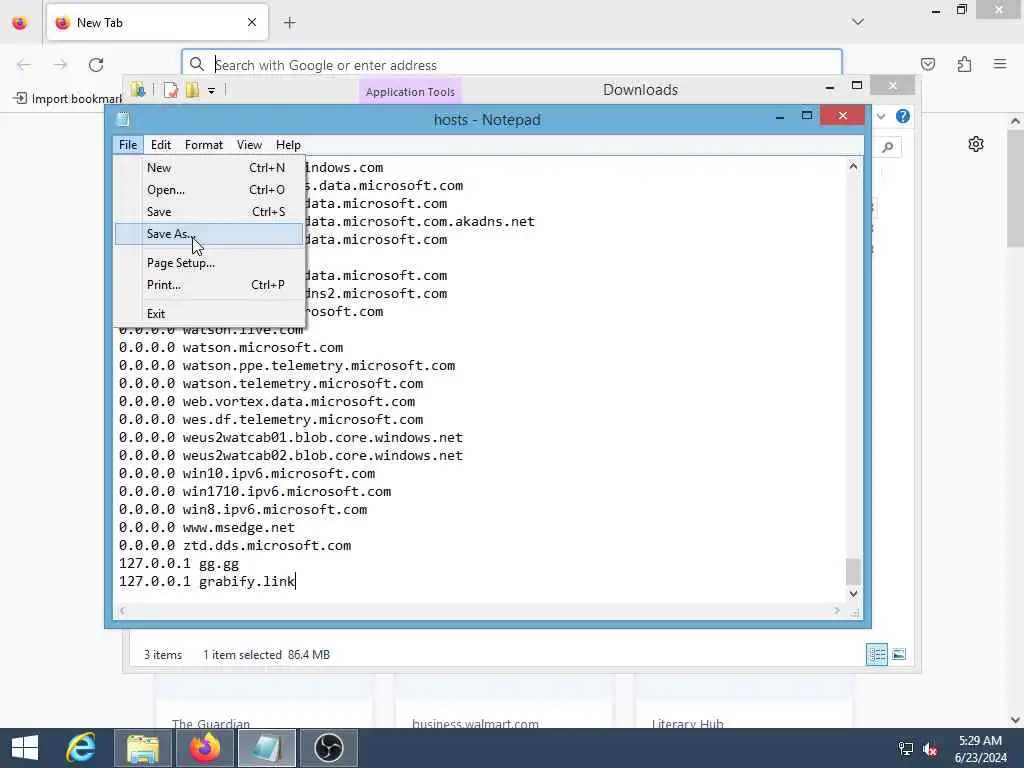Screen dimensions: 1024x768
Task: Select the New Tab tab
Action: (x=157, y=22)
